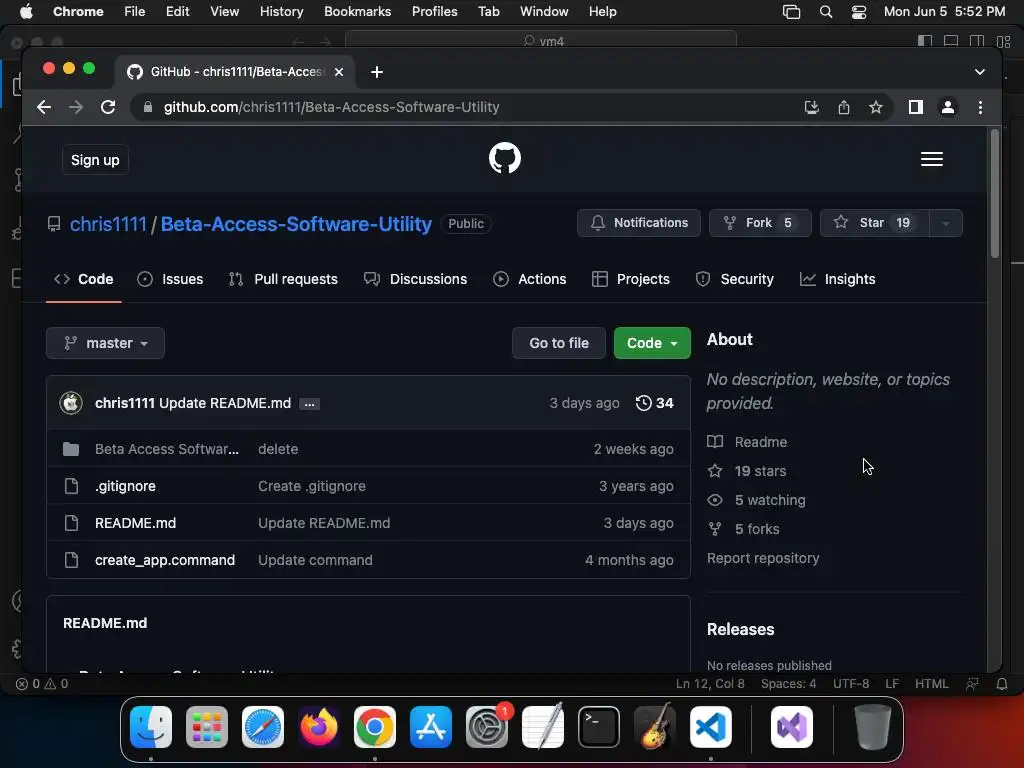Open Launchpad in the Dock
The height and width of the screenshot is (768, 1024).
point(207,727)
